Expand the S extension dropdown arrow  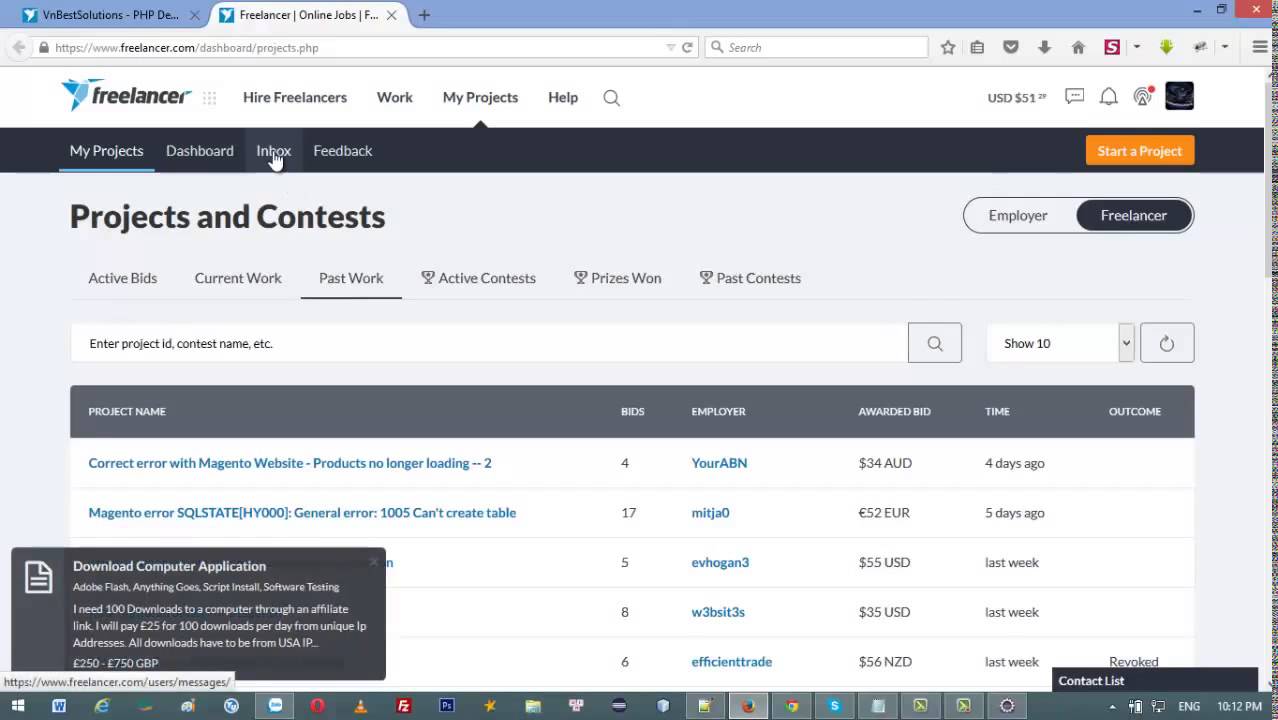point(1137,47)
